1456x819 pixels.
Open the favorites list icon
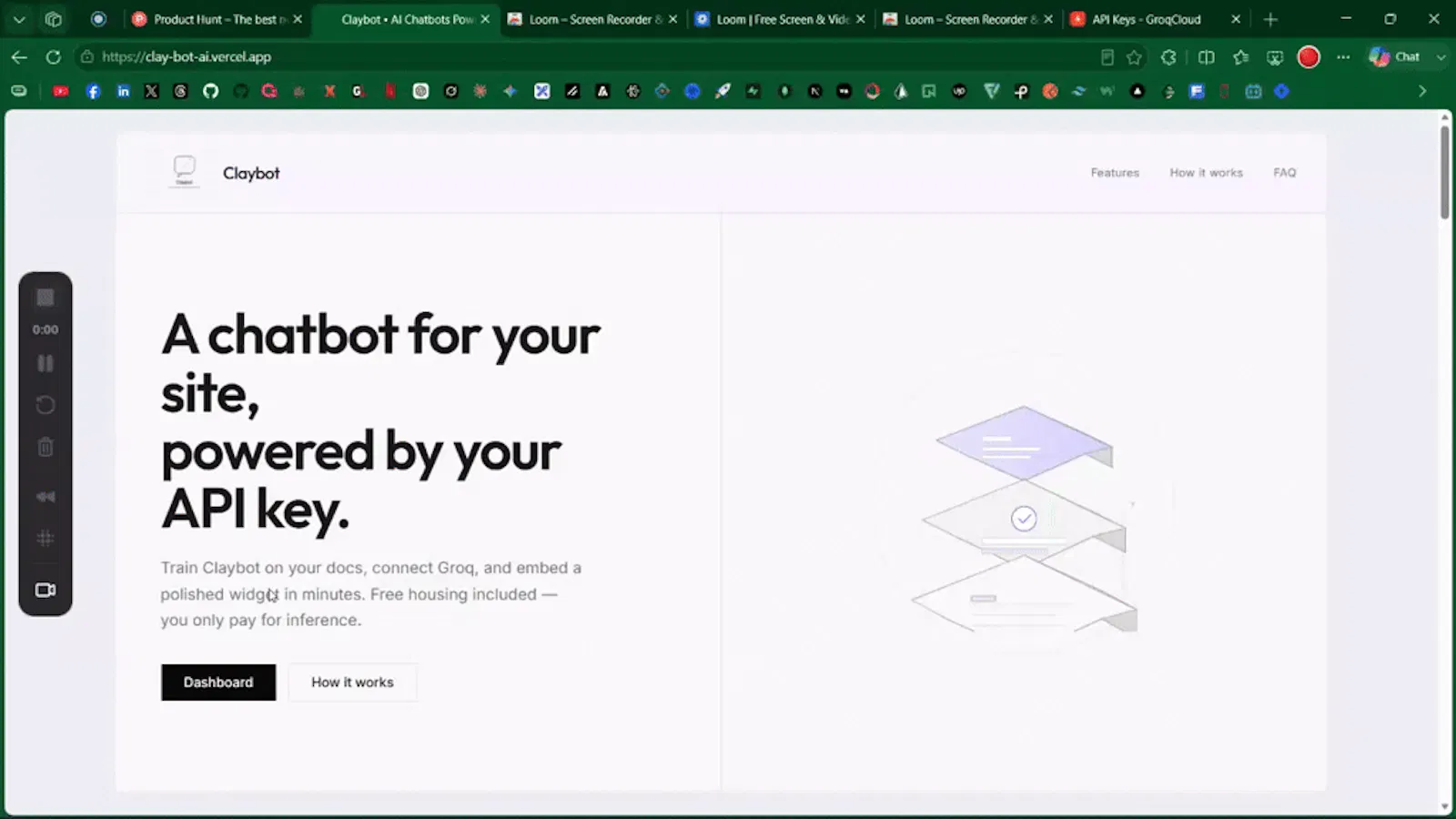click(x=1240, y=57)
